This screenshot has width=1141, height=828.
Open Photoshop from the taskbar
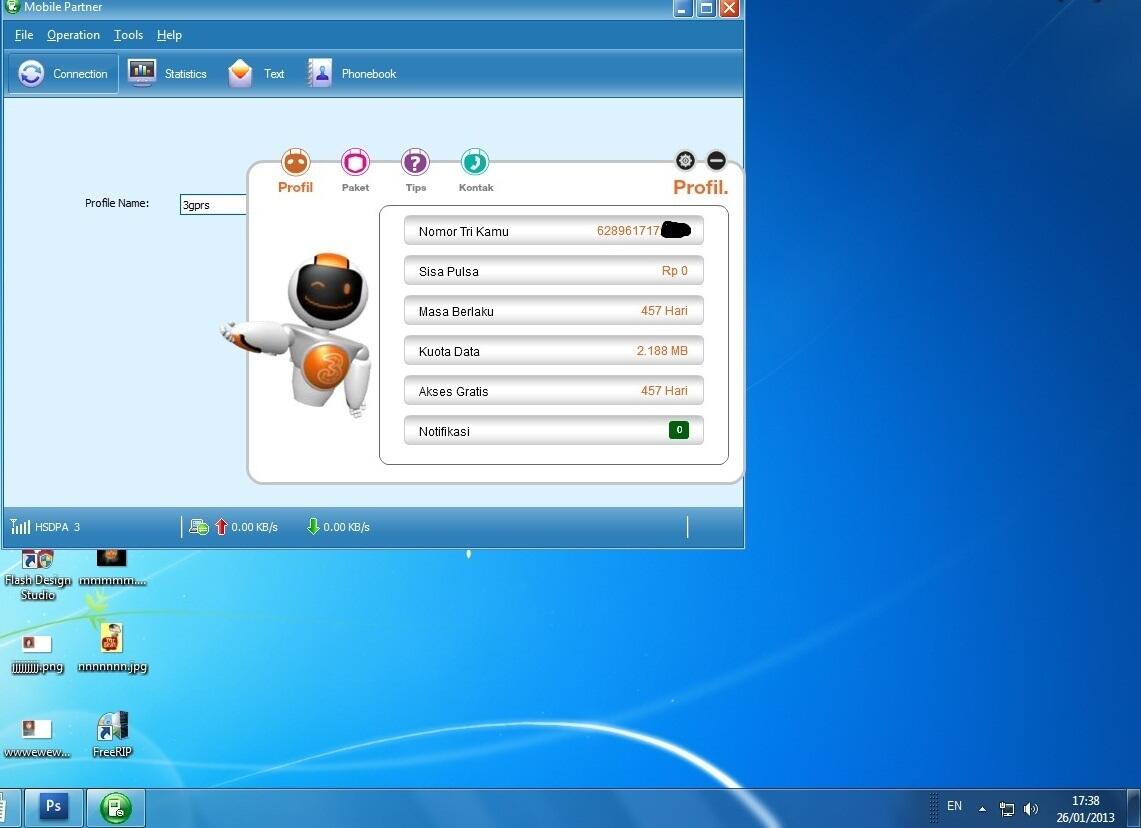54,807
